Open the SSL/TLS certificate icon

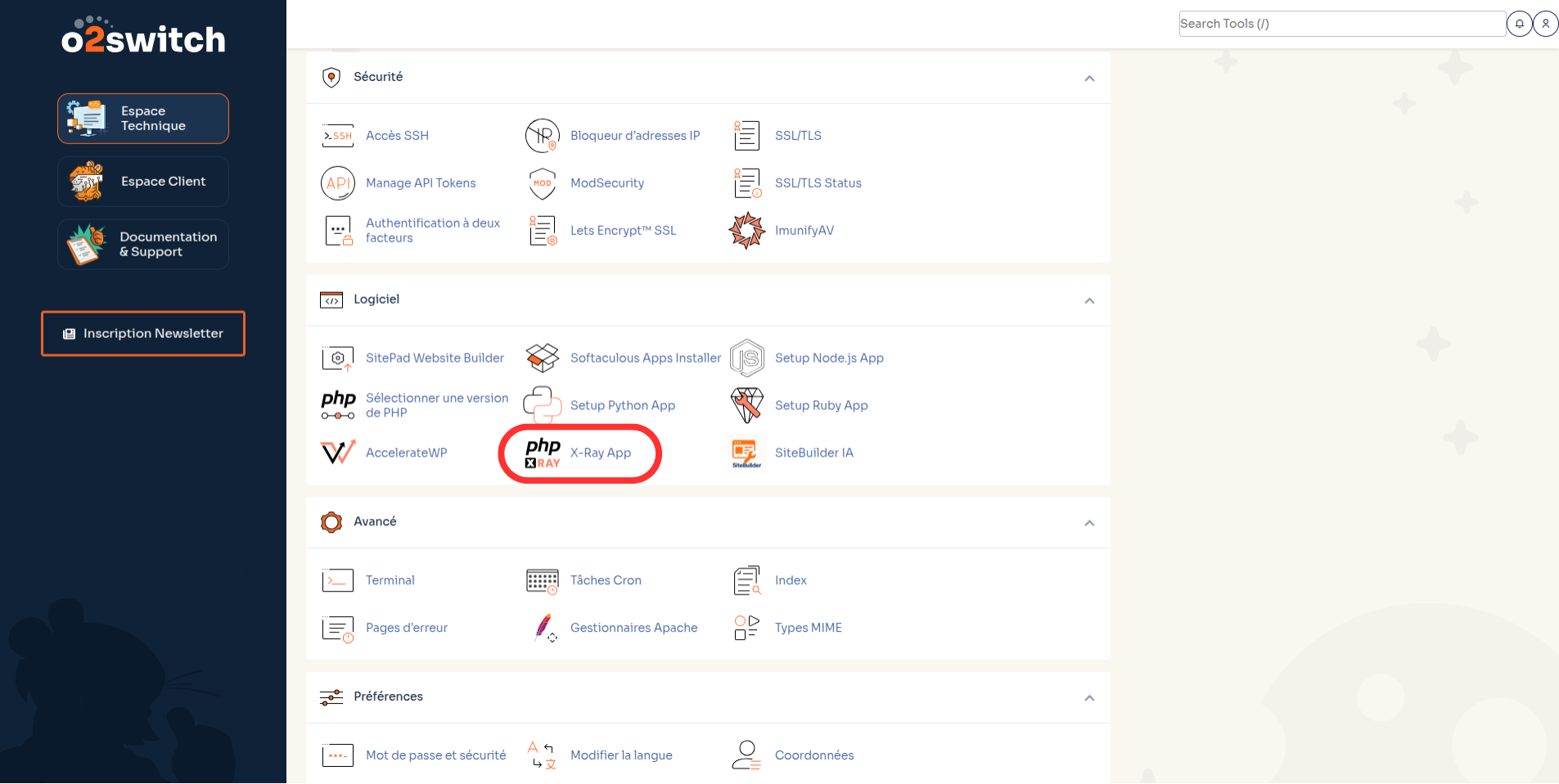pyautogui.click(x=746, y=136)
